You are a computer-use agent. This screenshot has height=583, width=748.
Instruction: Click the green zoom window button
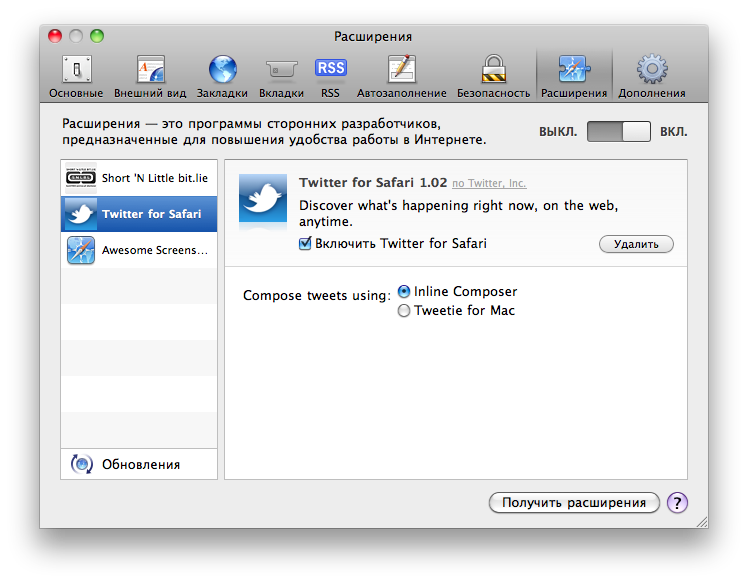(x=97, y=36)
